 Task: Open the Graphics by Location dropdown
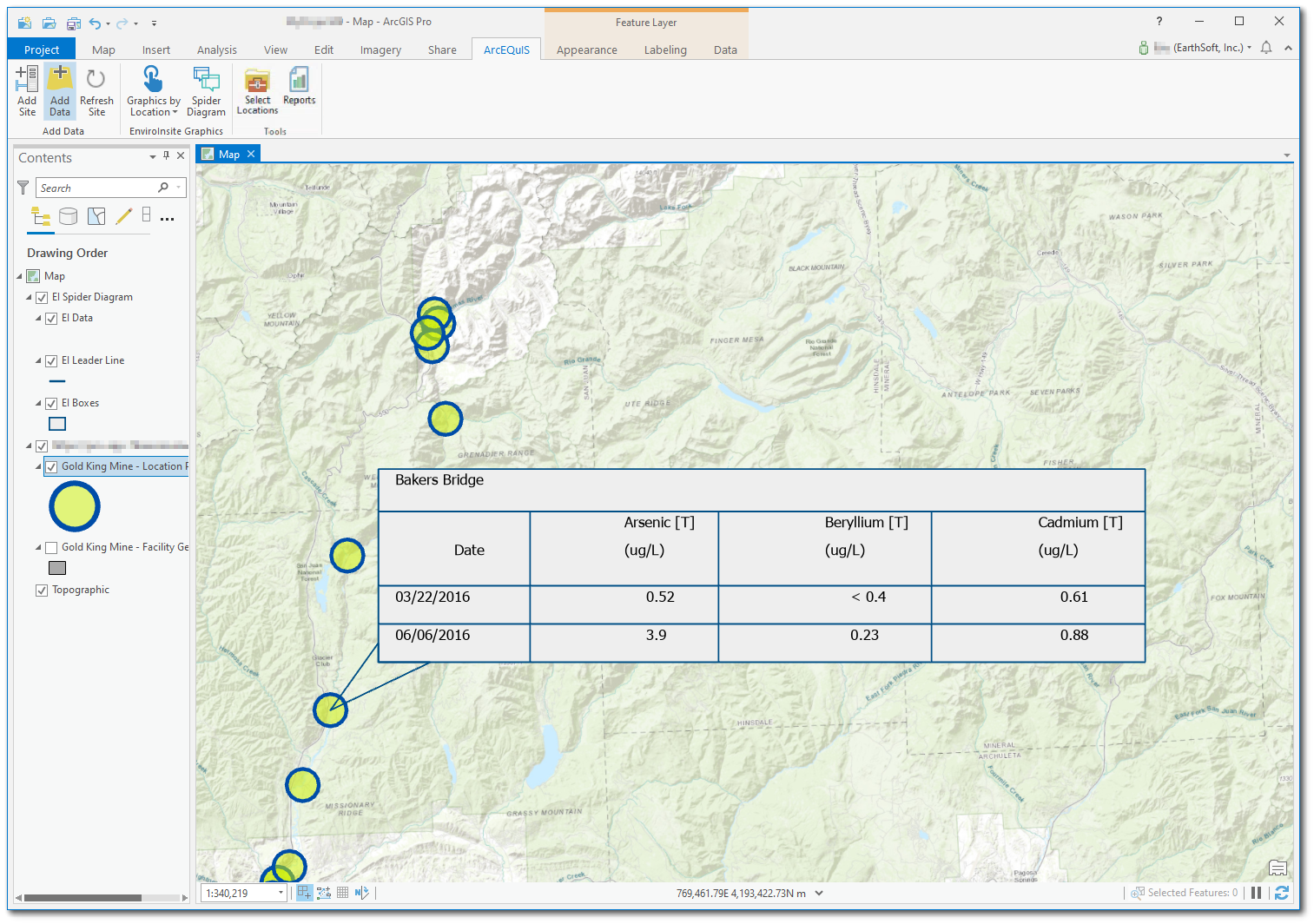click(x=153, y=90)
